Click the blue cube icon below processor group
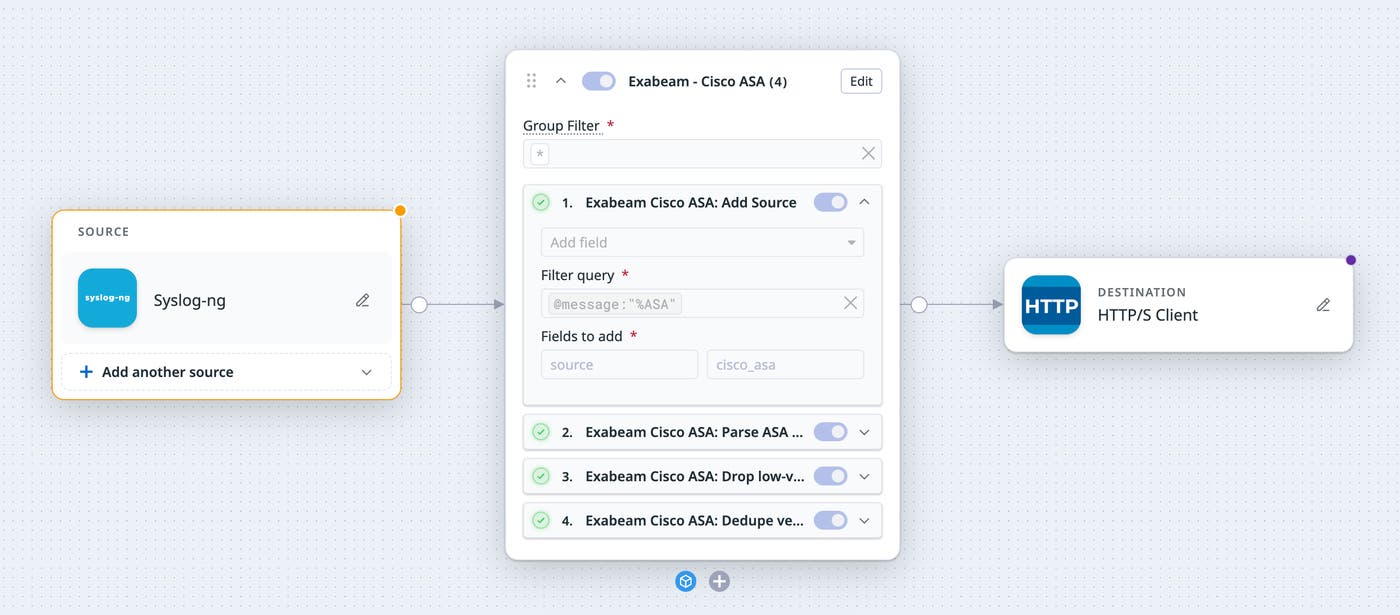Image resolution: width=1400 pixels, height=615 pixels. coord(685,581)
